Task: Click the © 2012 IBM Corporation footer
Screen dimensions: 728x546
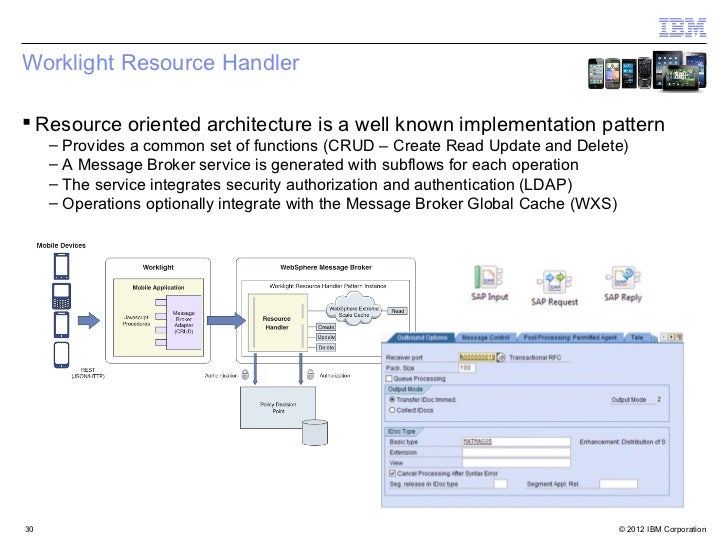Action: click(662, 529)
